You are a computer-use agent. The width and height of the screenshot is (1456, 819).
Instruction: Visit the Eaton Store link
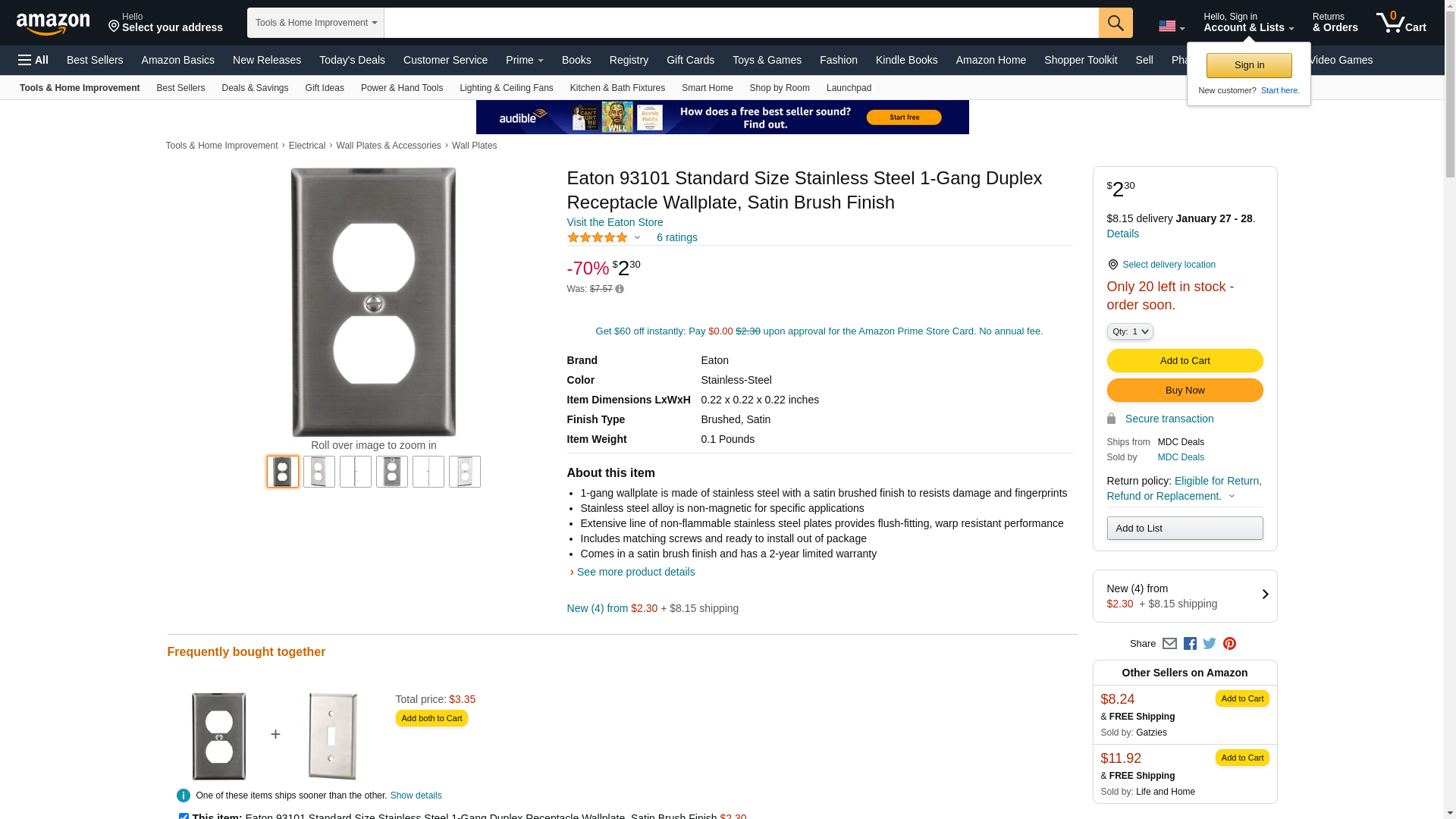click(614, 222)
